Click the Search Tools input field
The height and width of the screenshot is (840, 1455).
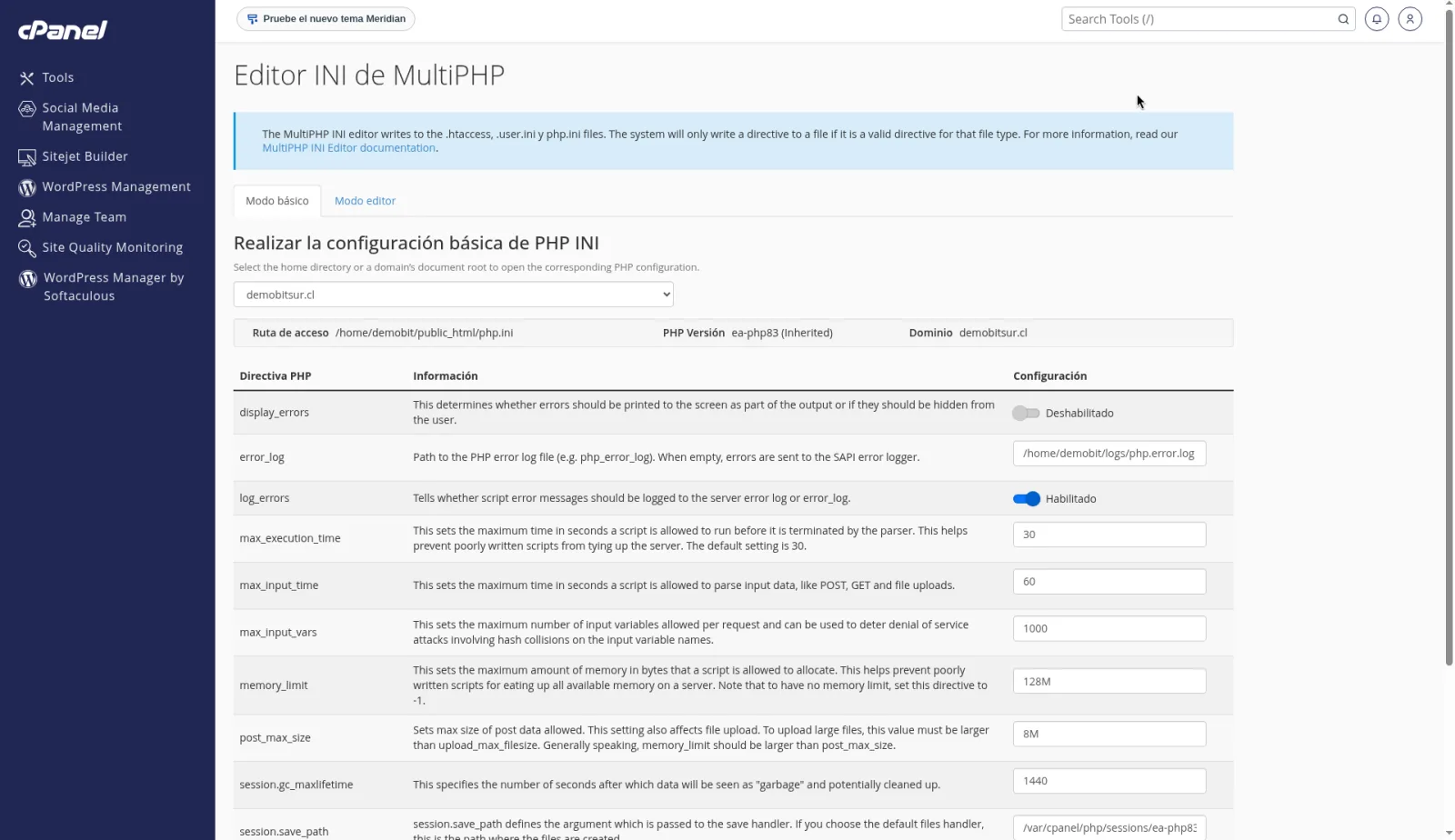1199,19
